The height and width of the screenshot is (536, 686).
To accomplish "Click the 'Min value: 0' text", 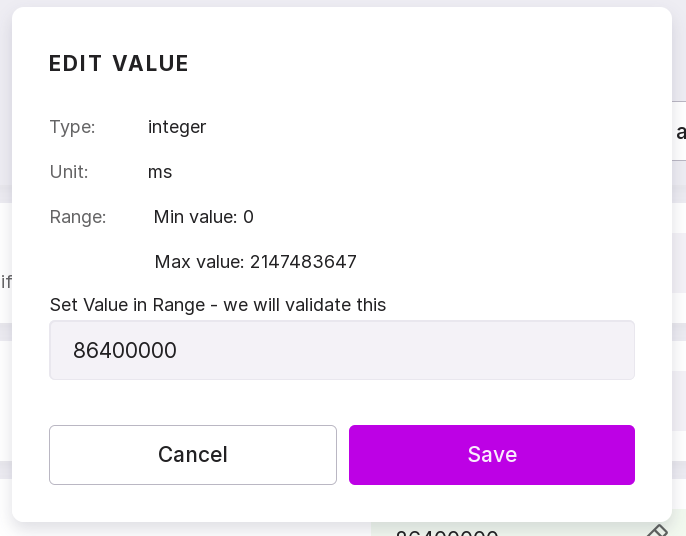I will coord(204,217).
